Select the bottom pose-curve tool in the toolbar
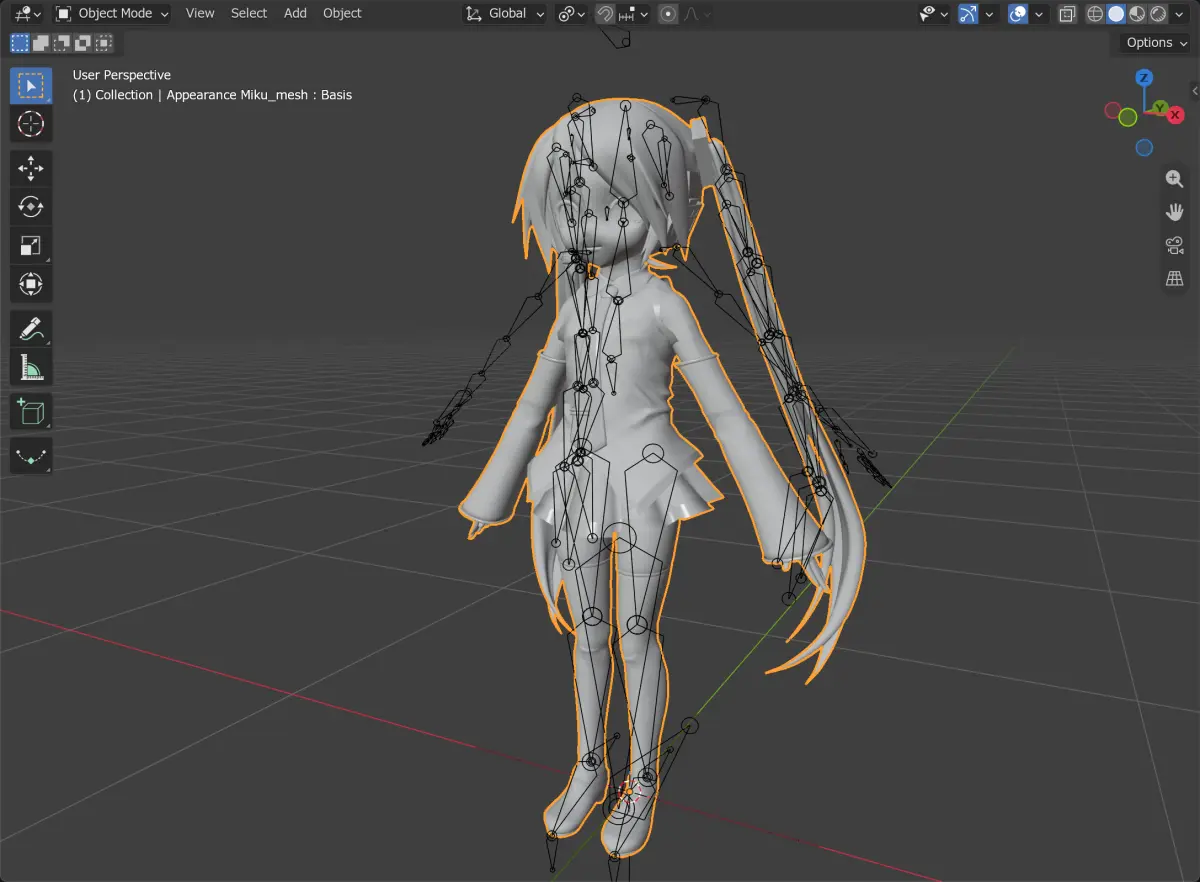Viewport: 1200px width, 882px height. (31, 457)
